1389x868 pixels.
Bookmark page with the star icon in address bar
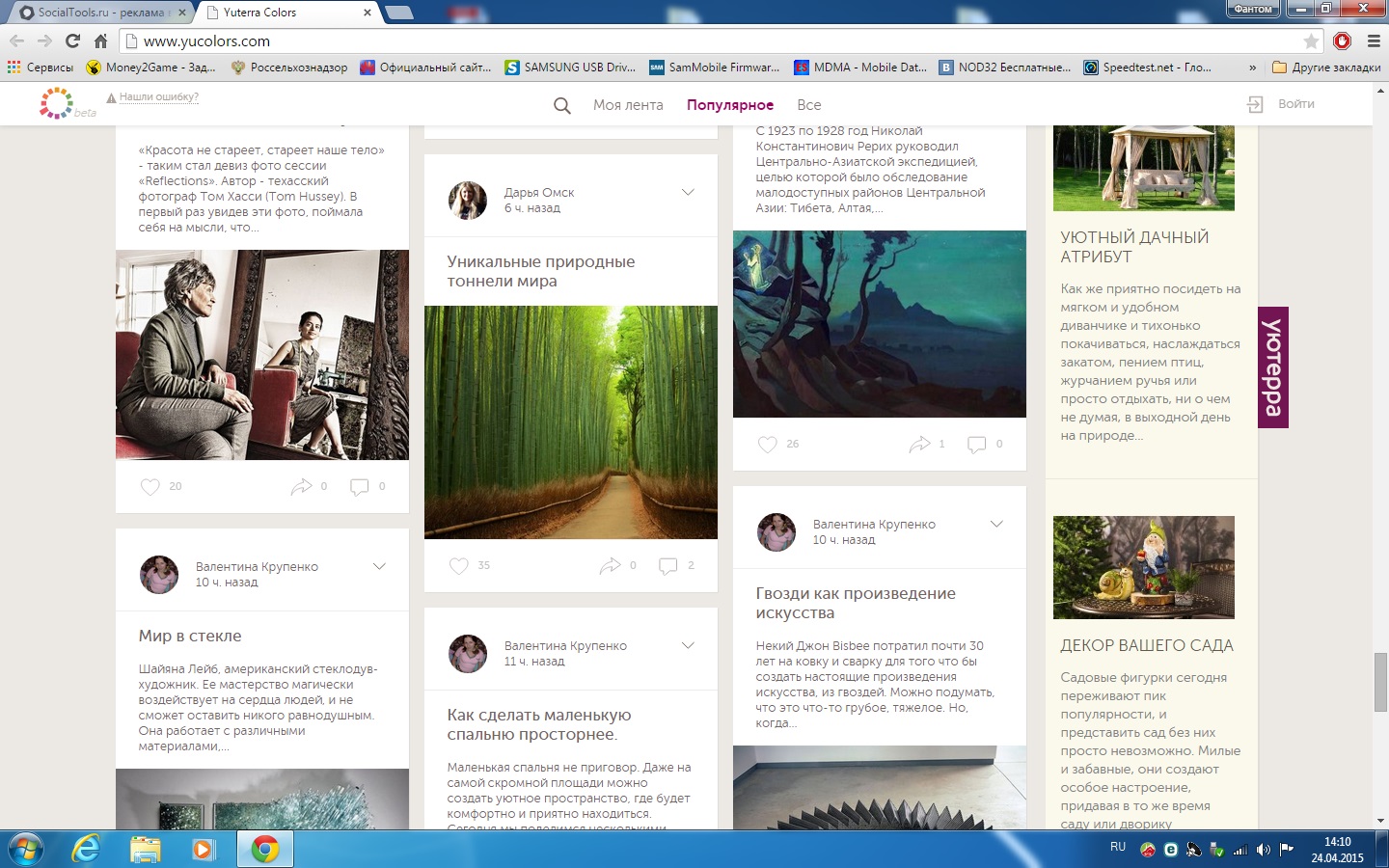1311,41
